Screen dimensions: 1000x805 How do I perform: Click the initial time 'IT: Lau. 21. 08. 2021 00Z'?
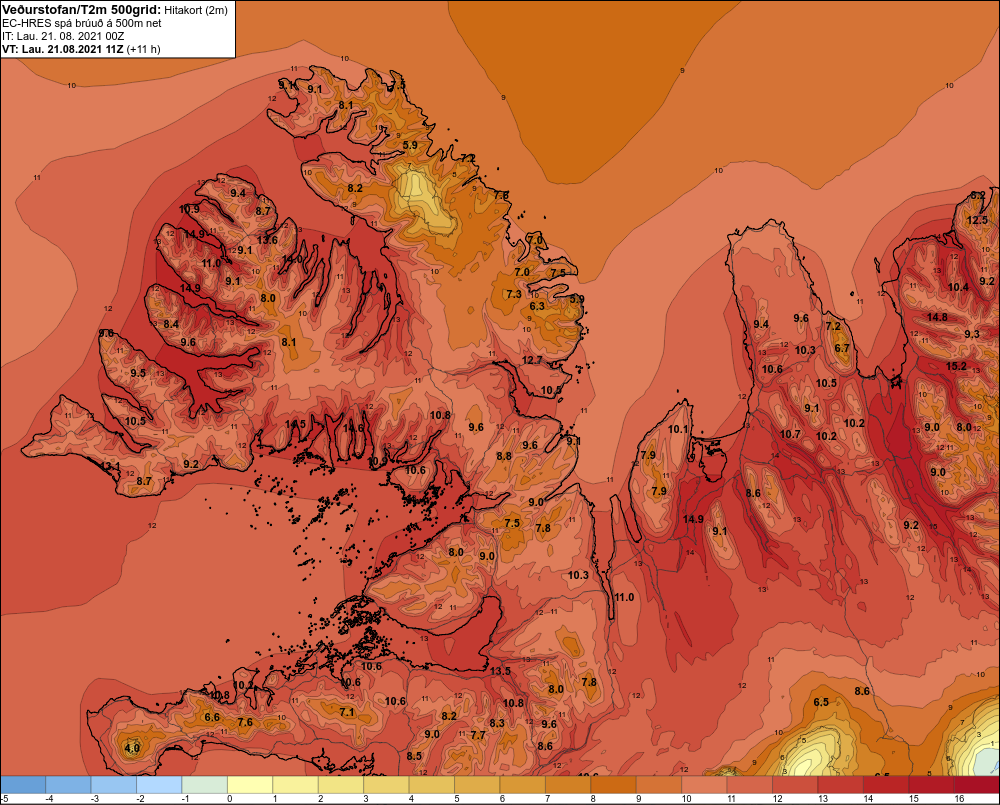click(63, 36)
